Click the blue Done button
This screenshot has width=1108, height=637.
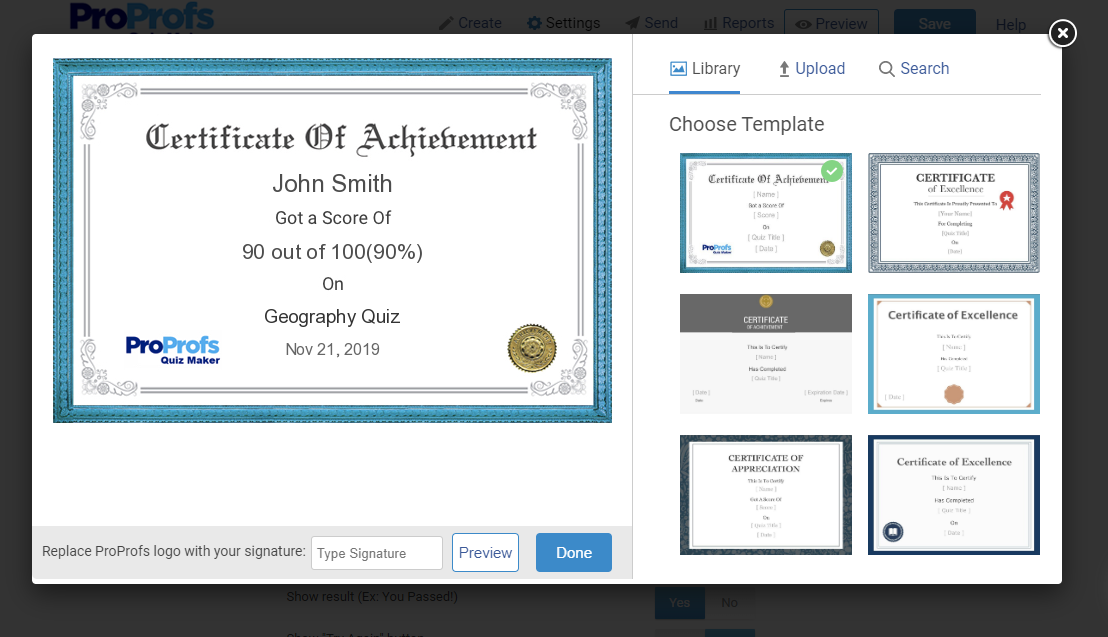click(573, 553)
